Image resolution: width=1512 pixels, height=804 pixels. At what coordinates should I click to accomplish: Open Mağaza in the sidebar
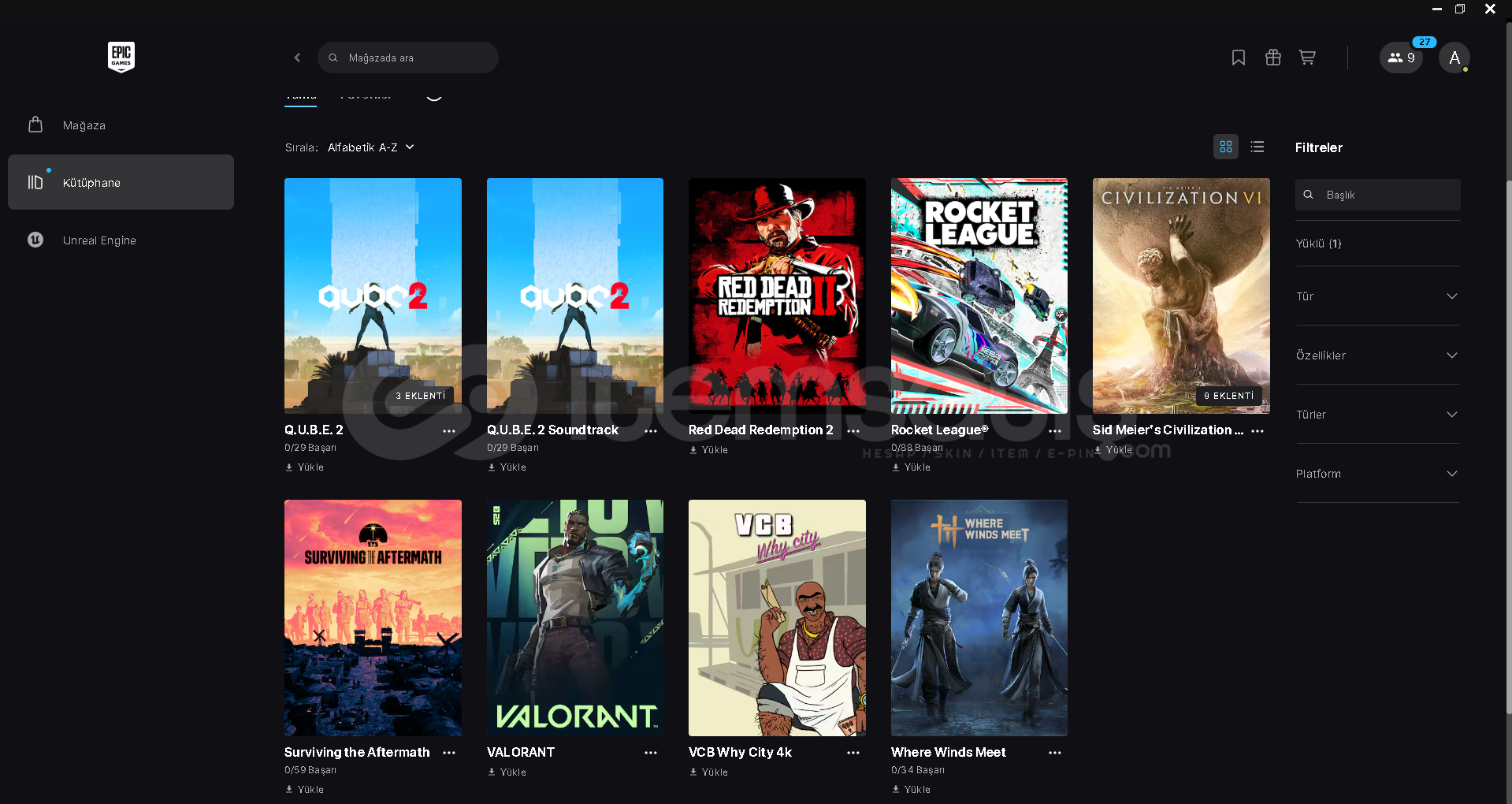121,125
